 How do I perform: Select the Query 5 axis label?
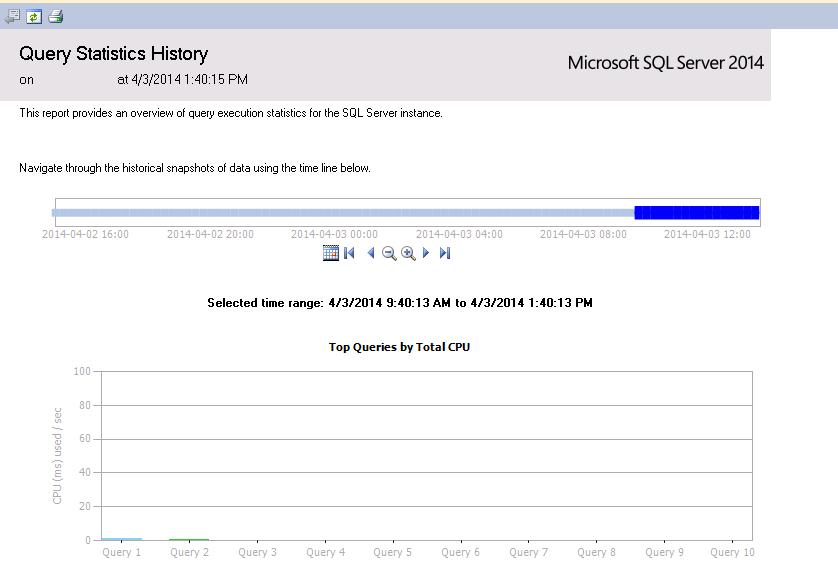[393, 552]
